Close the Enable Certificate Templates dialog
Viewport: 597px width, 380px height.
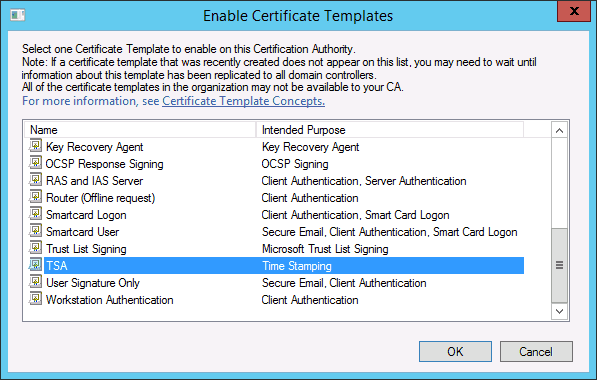pos(574,11)
